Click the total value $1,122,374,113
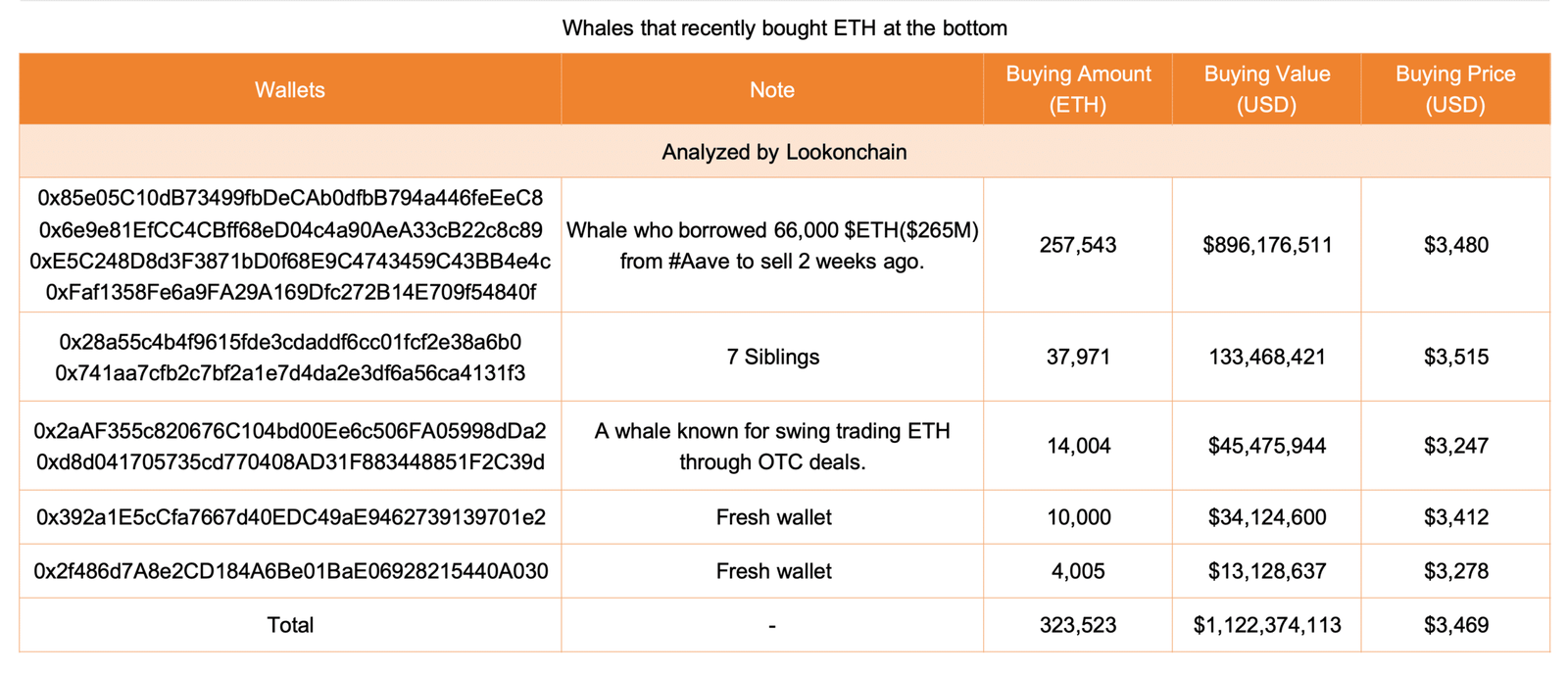 click(x=1267, y=625)
